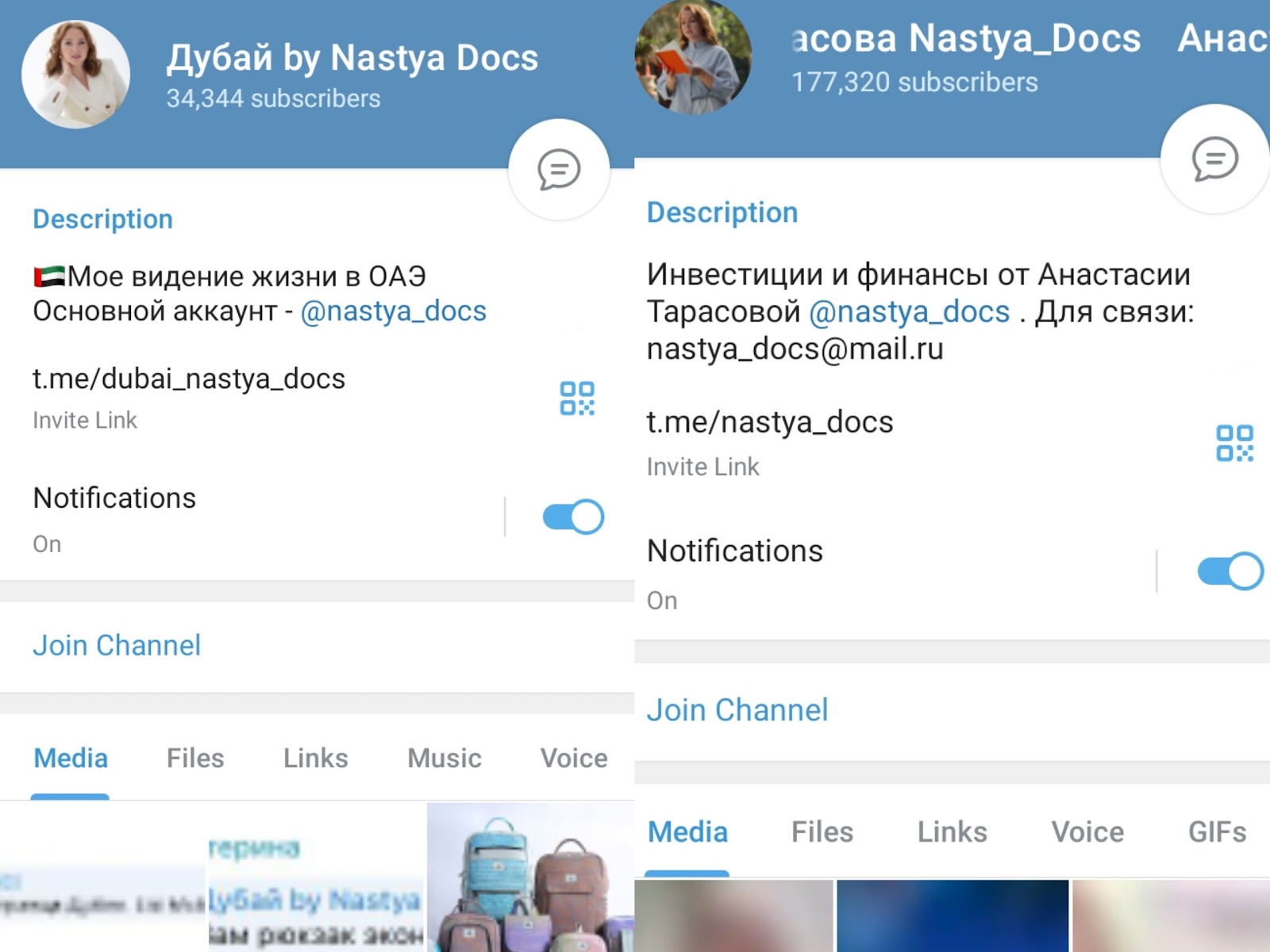Open Music tab in Дубай channel
The height and width of the screenshot is (952, 1270).
coord(444,758)
